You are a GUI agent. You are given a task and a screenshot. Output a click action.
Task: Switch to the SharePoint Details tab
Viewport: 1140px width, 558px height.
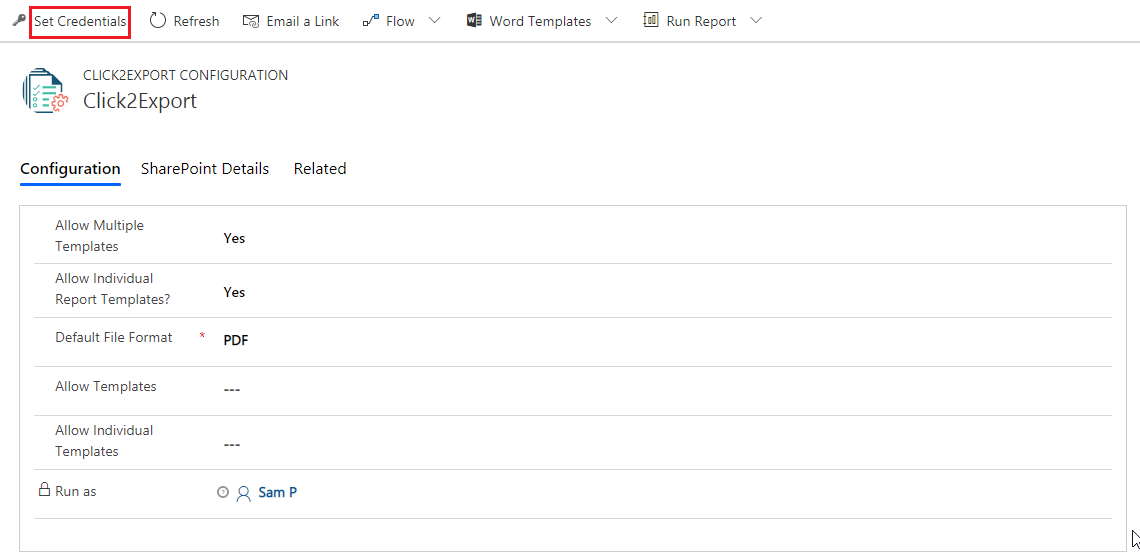pyautogui.click(x=205, y=169)
